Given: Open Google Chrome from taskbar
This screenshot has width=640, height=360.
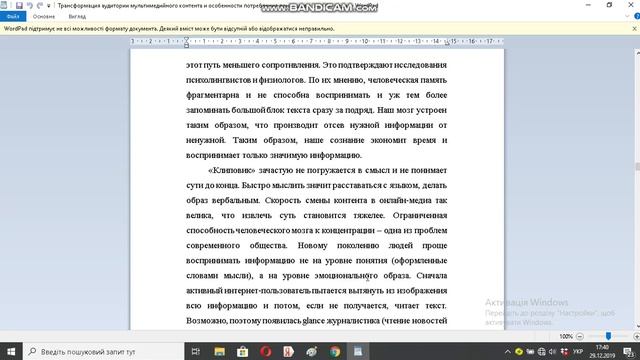Looking at the screenshot, I should [335, 351].
